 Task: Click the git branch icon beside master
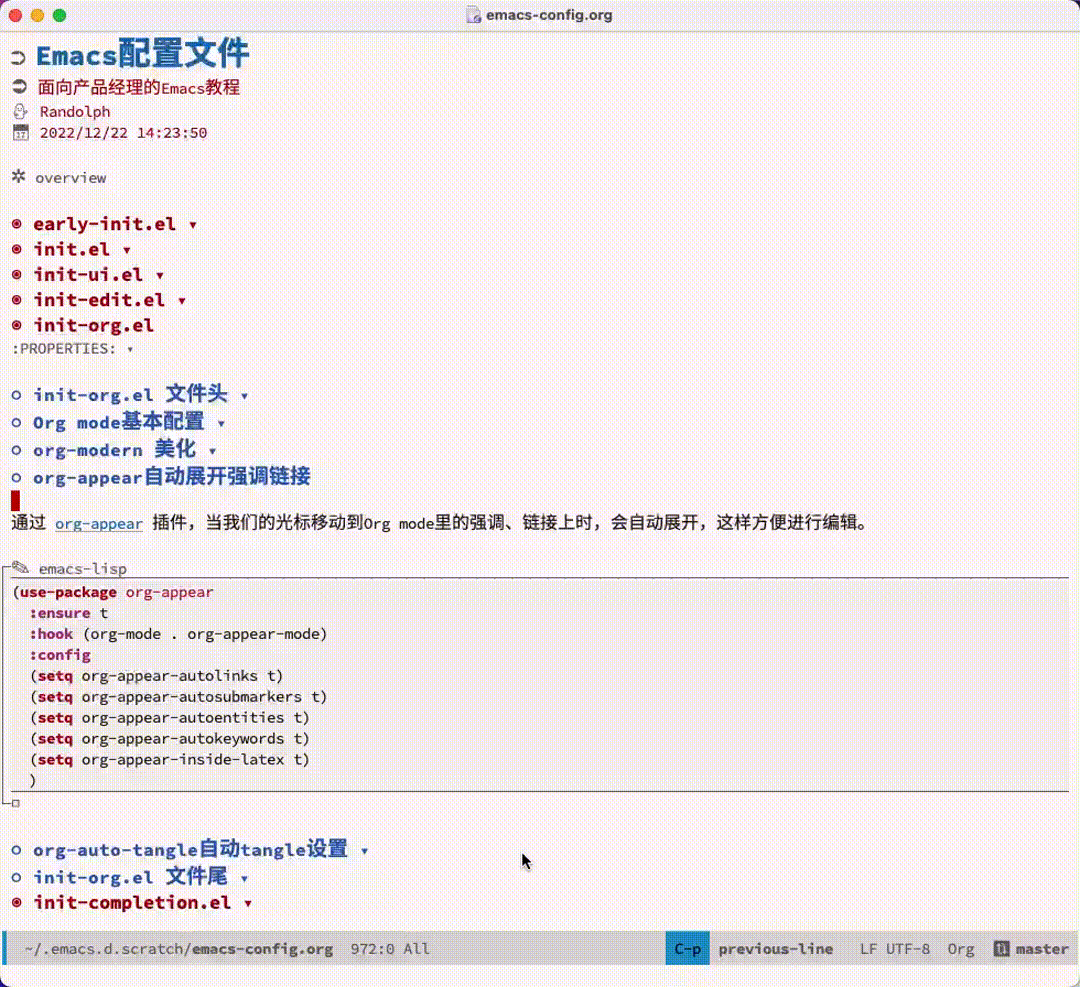pyautogui.click(x=1001, y=948)
